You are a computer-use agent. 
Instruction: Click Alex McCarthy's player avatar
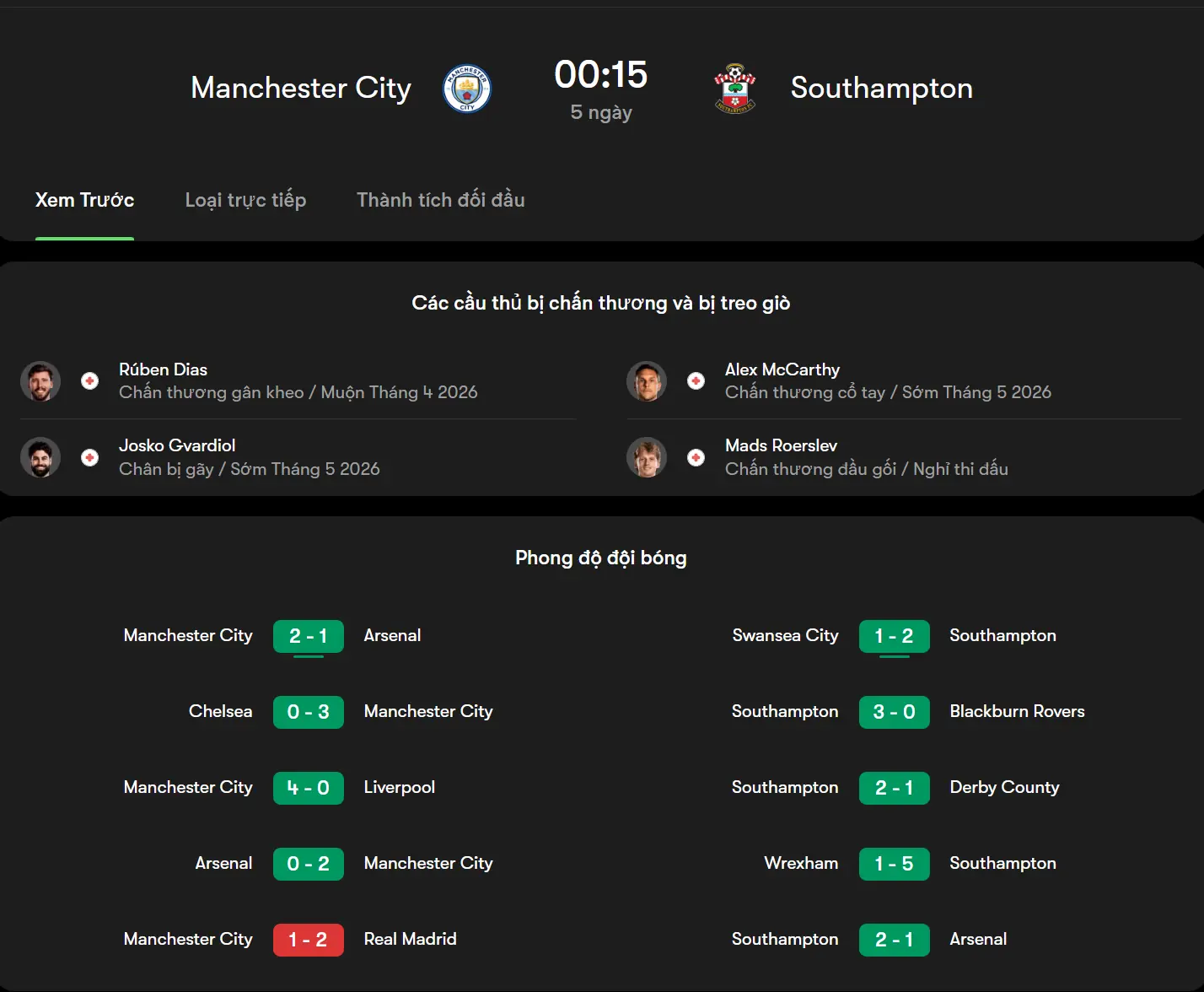pos(646,380)
